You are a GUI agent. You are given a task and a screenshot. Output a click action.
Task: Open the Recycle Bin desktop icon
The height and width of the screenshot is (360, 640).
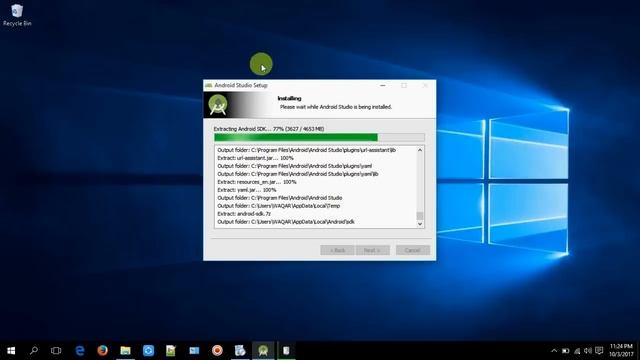tap(17, 15)
